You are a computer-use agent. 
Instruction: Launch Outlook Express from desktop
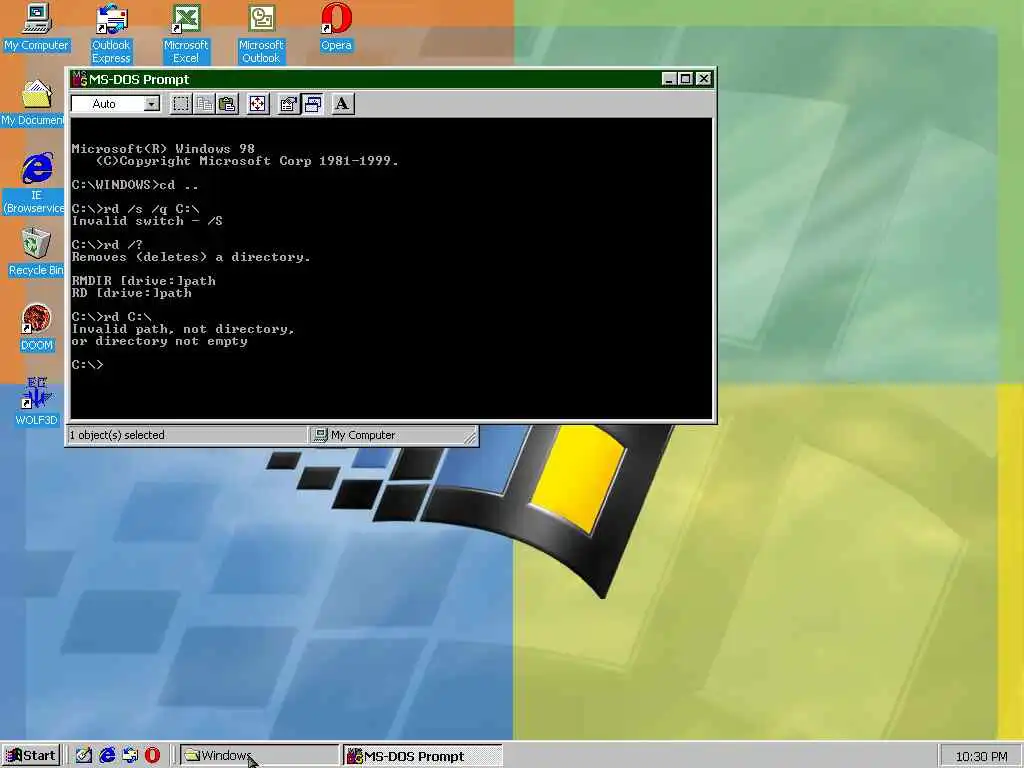coord(111,33)
